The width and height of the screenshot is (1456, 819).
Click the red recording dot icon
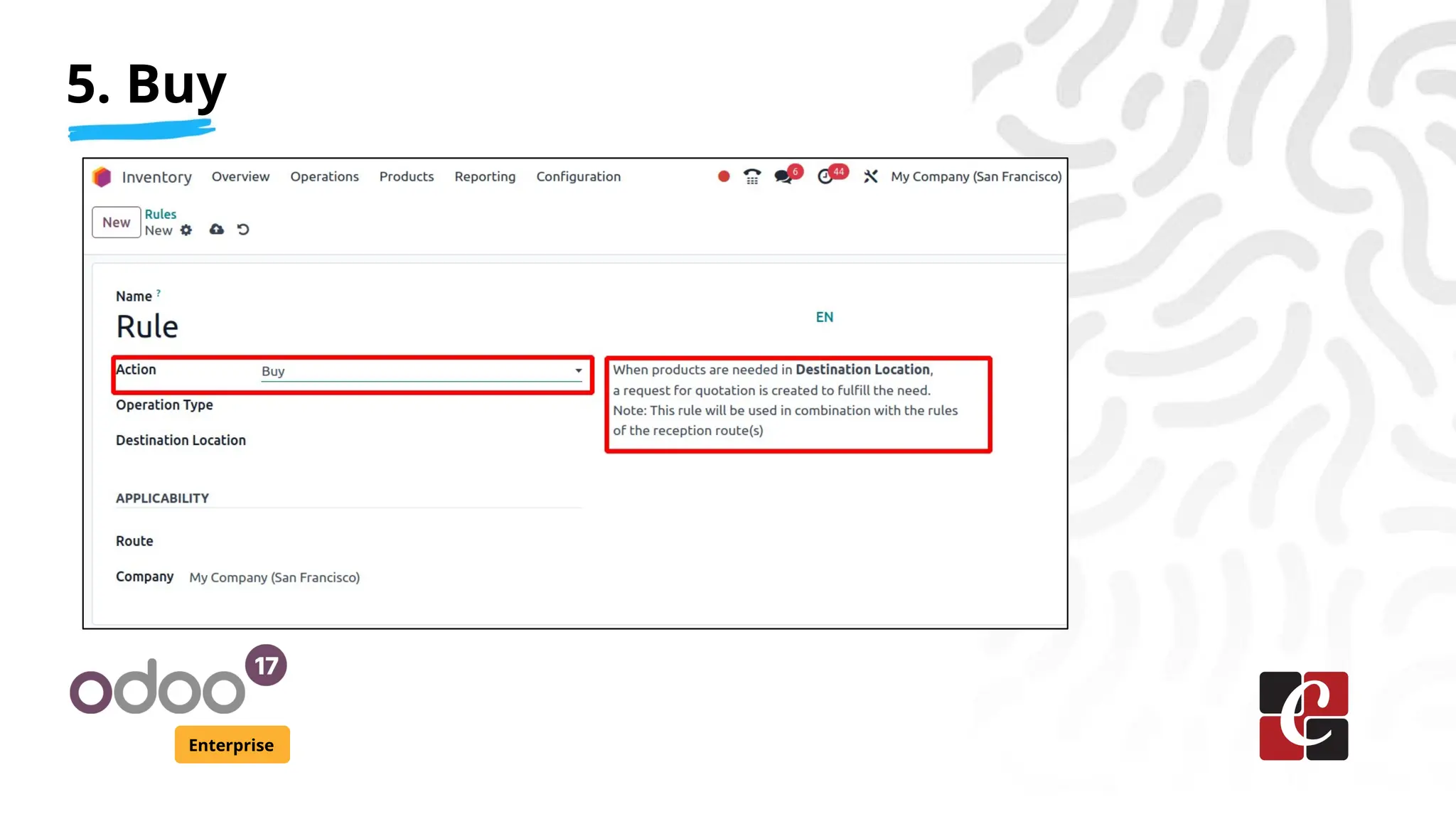pyautogui.click(x=724, y=176)
